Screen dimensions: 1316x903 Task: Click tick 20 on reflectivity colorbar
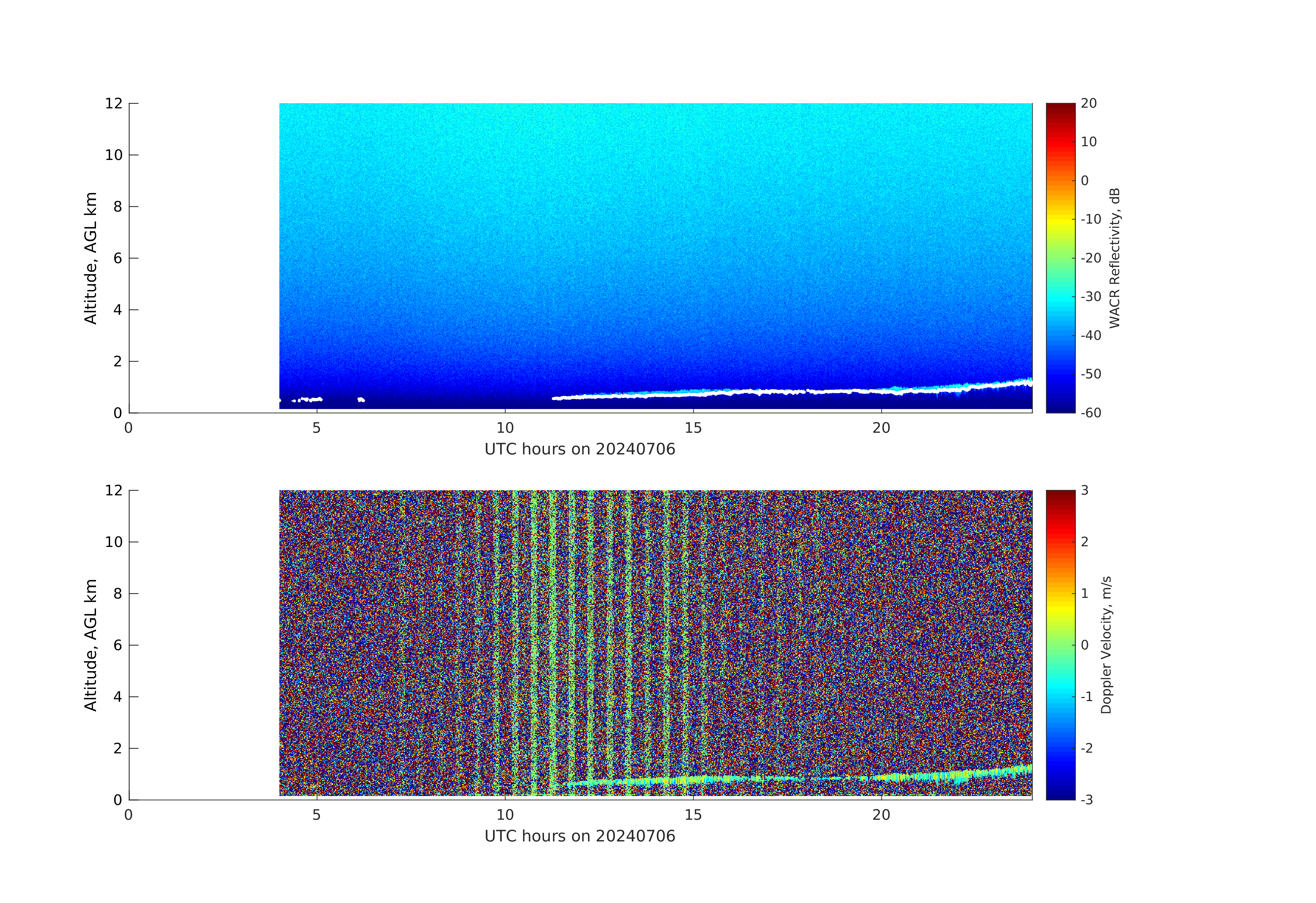pos(1088,104)
